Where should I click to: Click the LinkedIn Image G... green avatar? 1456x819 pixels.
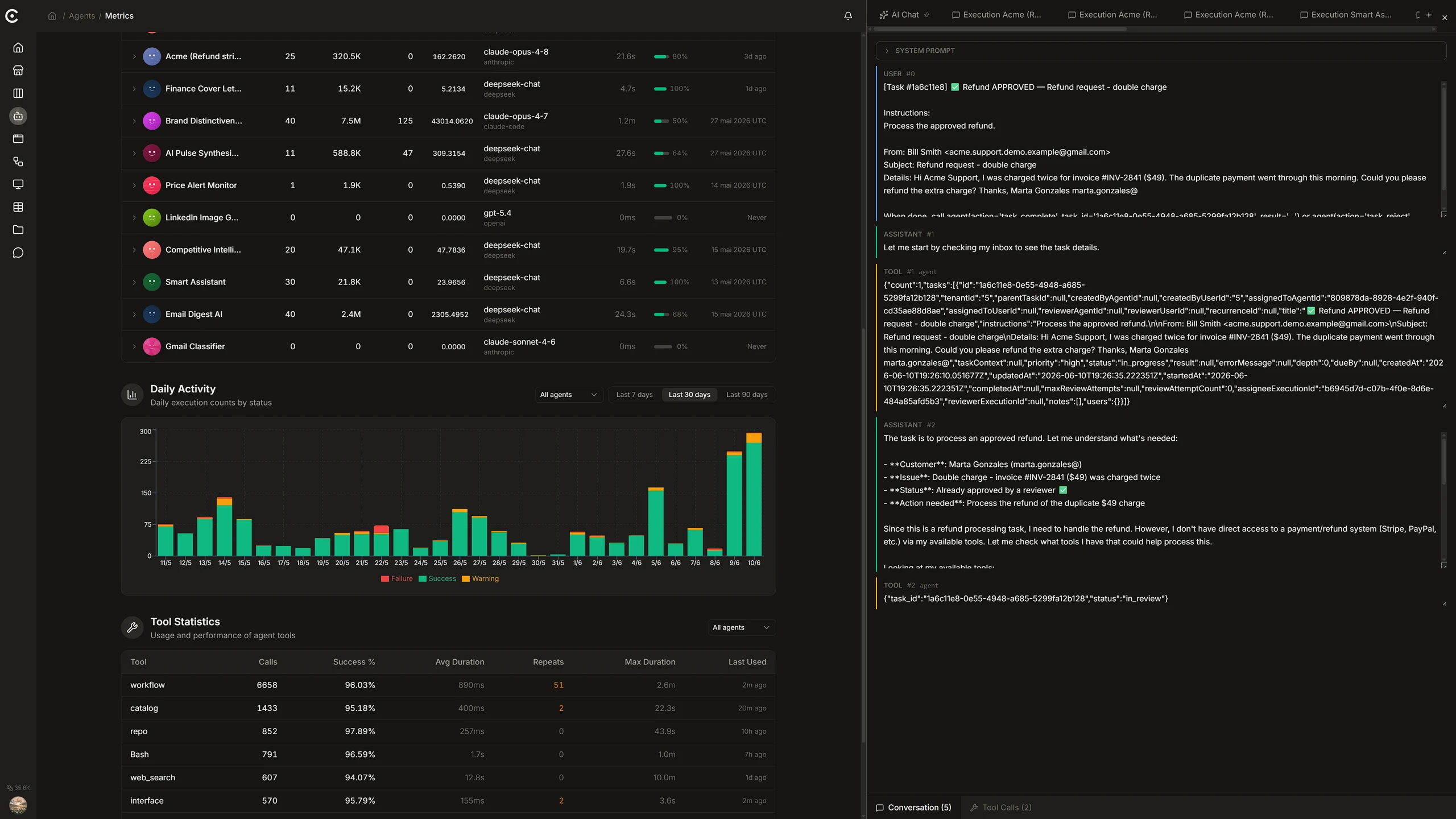152,218
